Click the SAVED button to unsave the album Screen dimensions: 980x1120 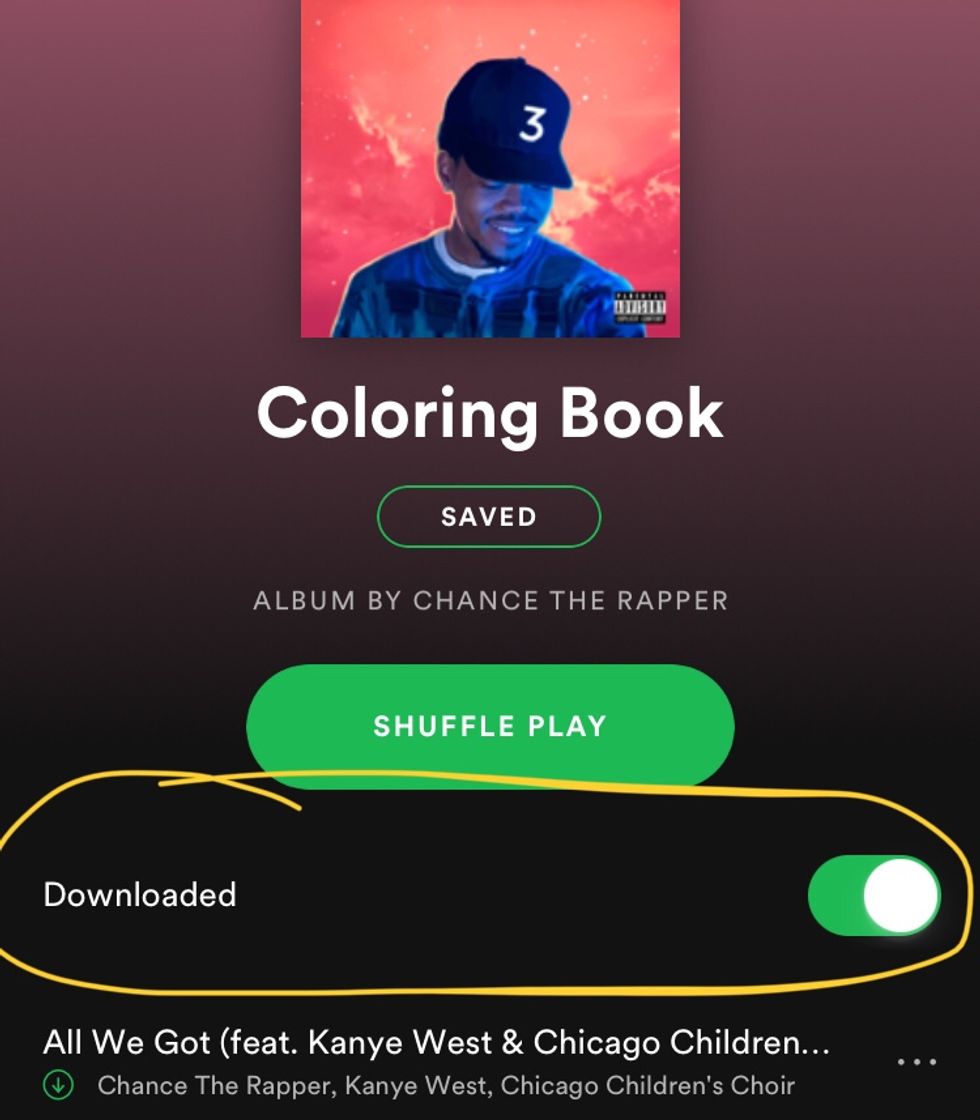(x=489, y=516)
